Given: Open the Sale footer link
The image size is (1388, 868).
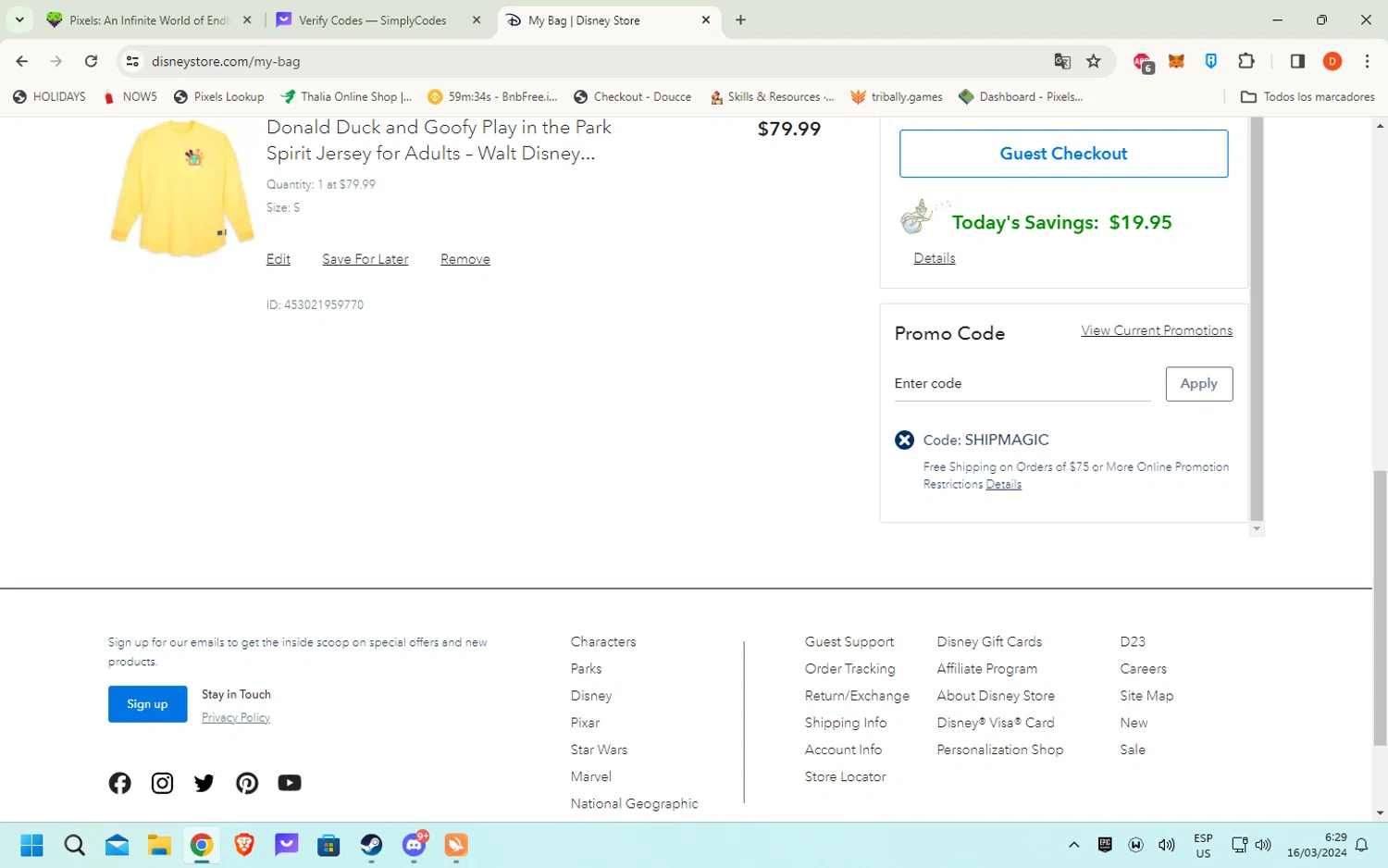Looking at the screenshot, I should pyautogui.click(x=1133, y=750).
